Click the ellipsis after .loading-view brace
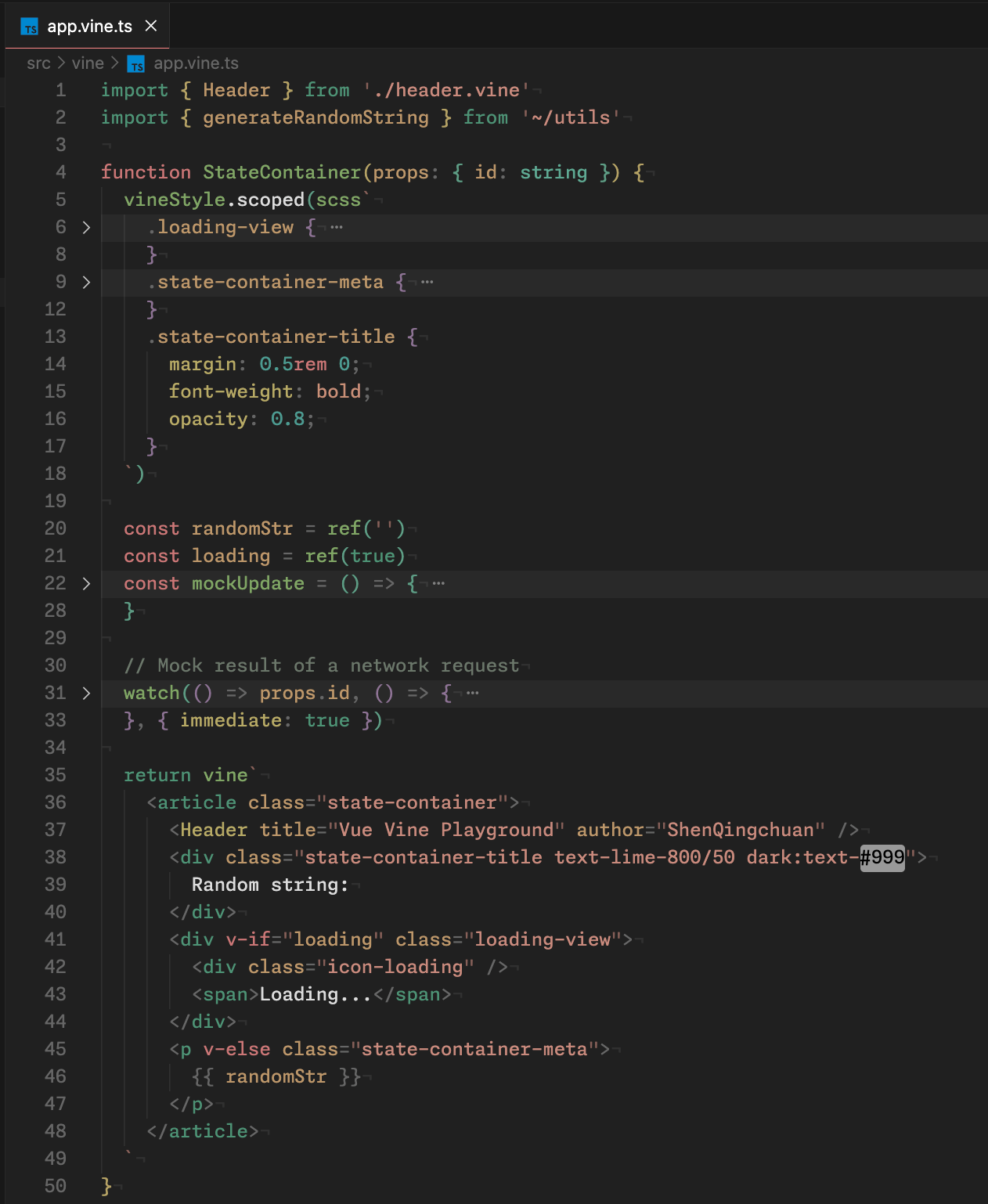988x1204 pixels. [337, 228]
